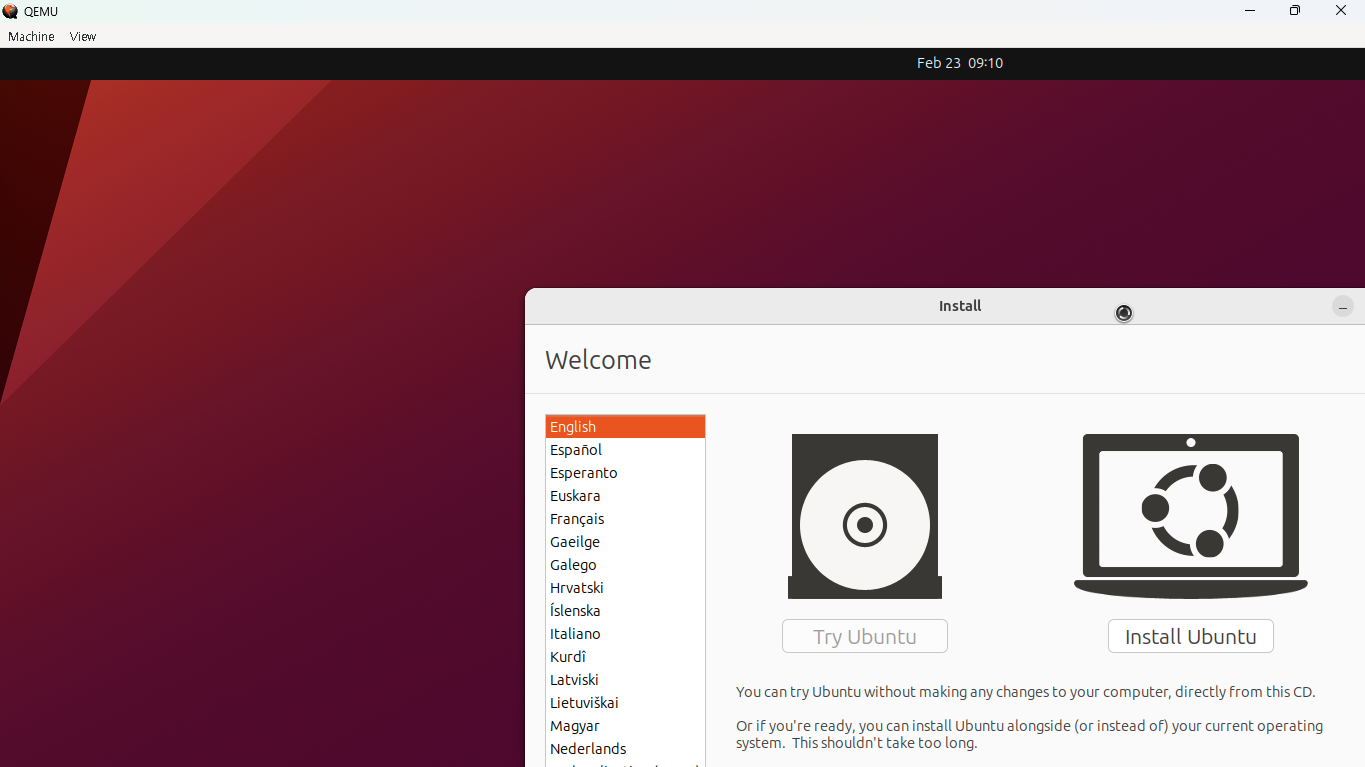Viewport: 1365px width, 767px height.
Task: Click the Install Ubuntu button
Action: (1190, 636)
